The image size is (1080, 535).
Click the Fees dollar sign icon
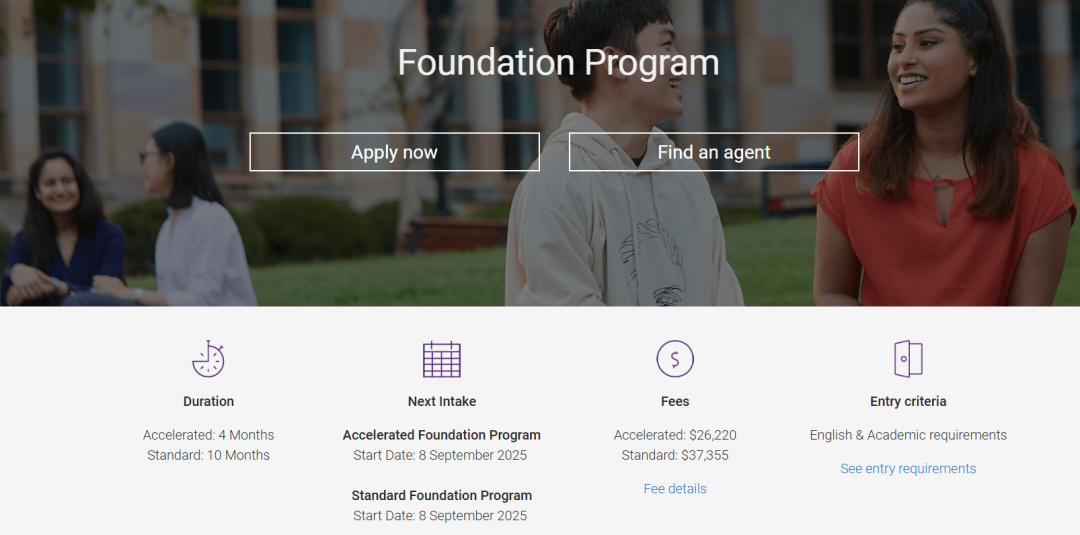[x=675, y=359]
